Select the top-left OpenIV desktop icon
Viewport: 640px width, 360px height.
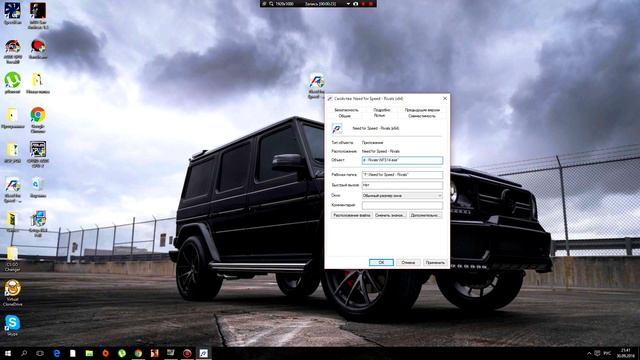(x=13, y=13)
